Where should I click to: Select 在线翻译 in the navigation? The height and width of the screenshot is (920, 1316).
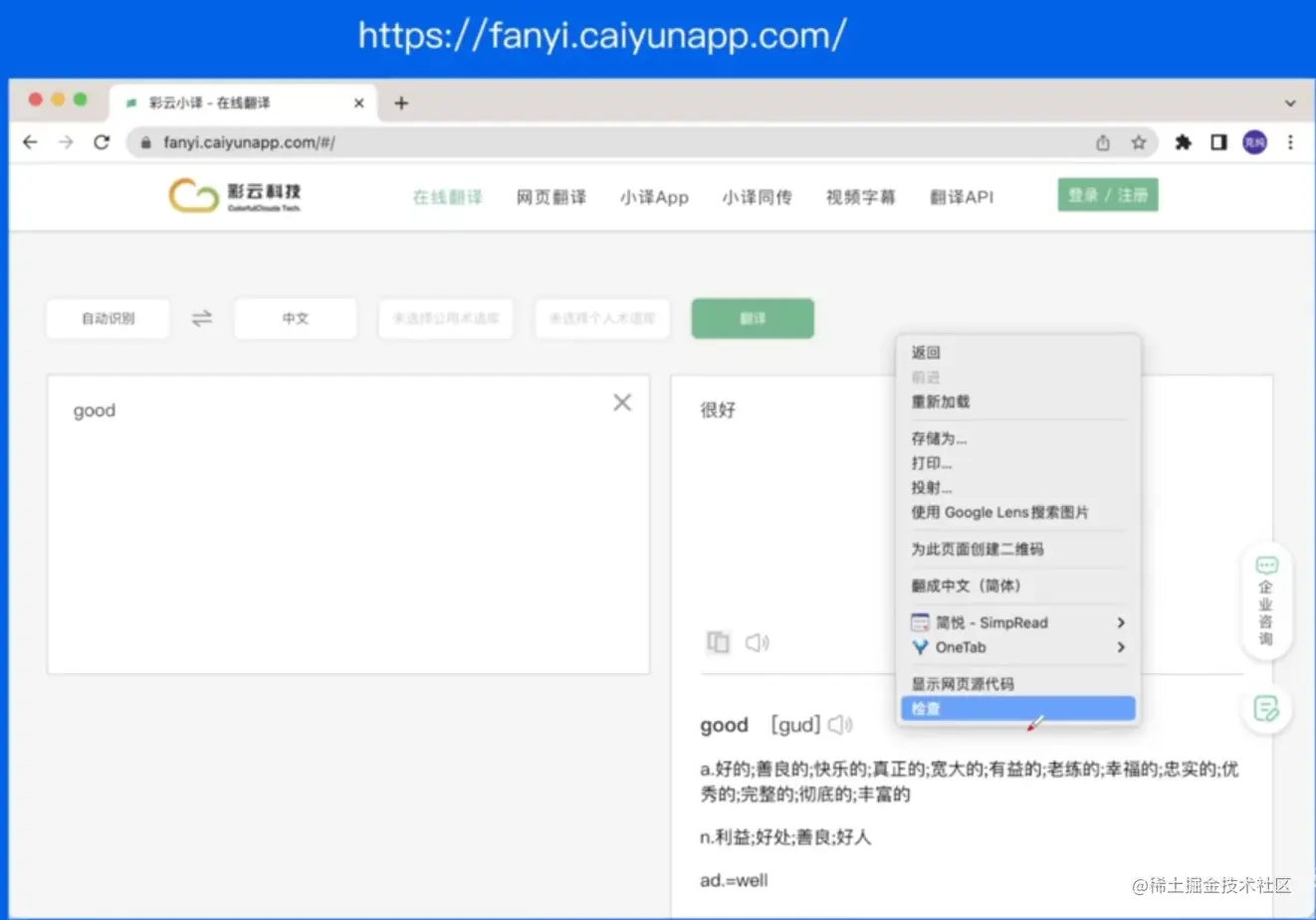tap(447, 197)
